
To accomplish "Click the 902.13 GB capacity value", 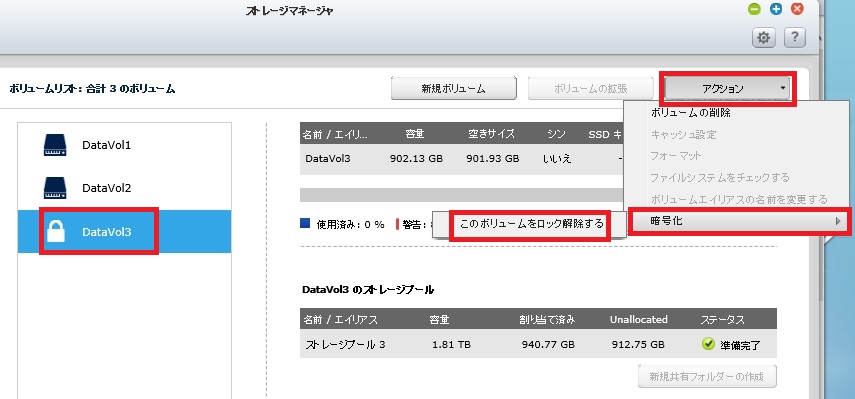I will point(417,159).
